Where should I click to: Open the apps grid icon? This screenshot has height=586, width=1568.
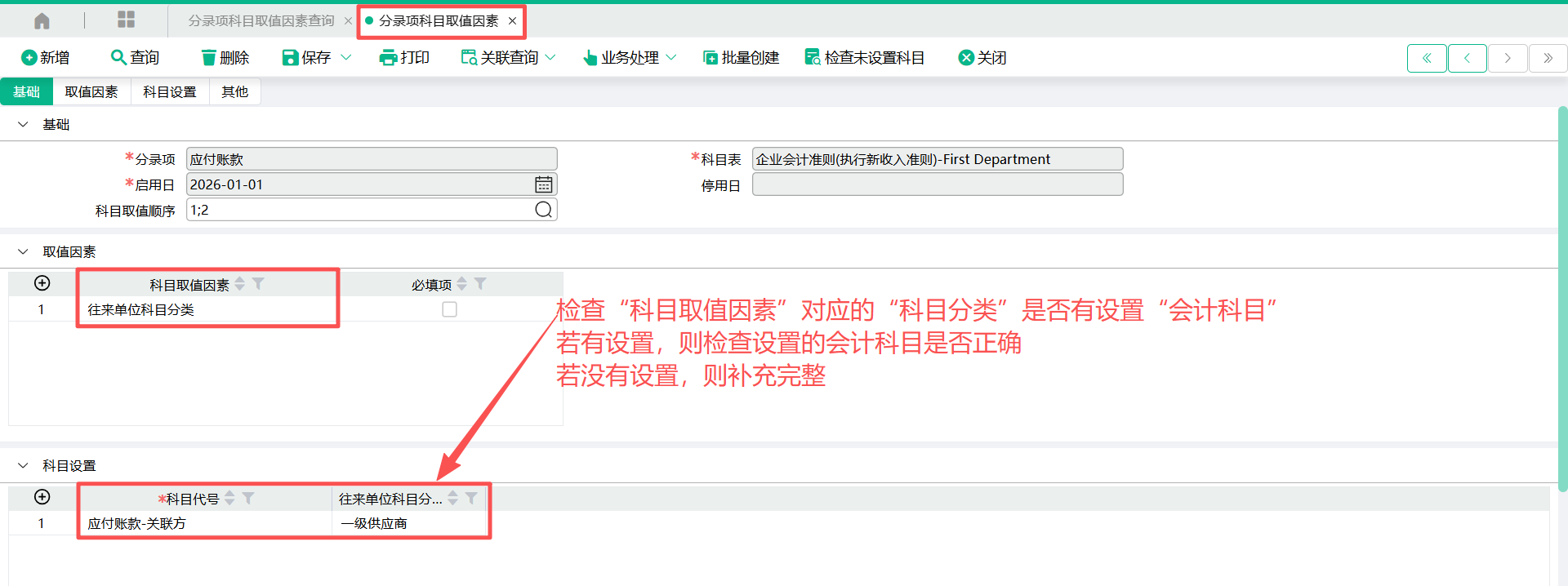(x=126, y=20)
